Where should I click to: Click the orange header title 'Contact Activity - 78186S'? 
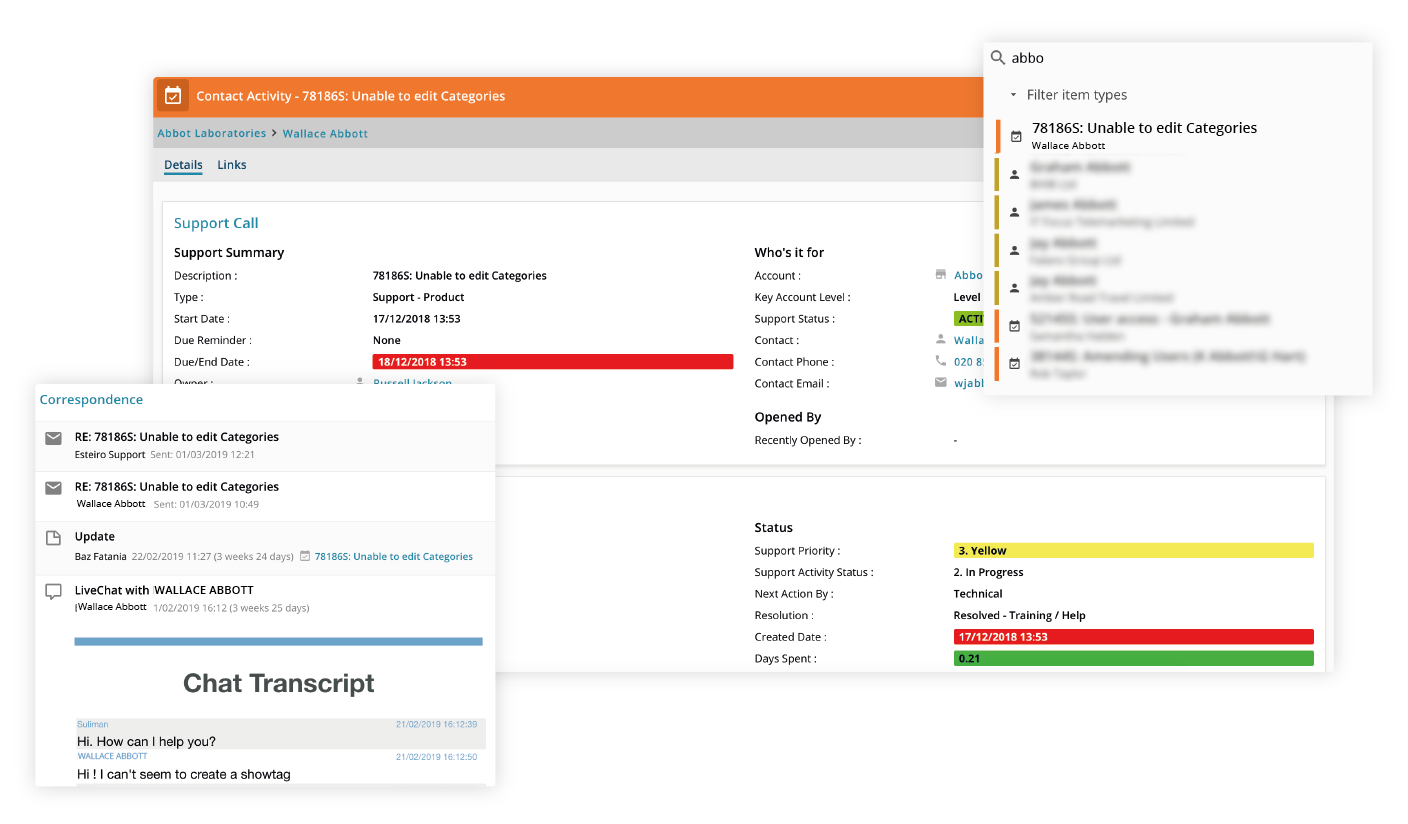(351, 96)
